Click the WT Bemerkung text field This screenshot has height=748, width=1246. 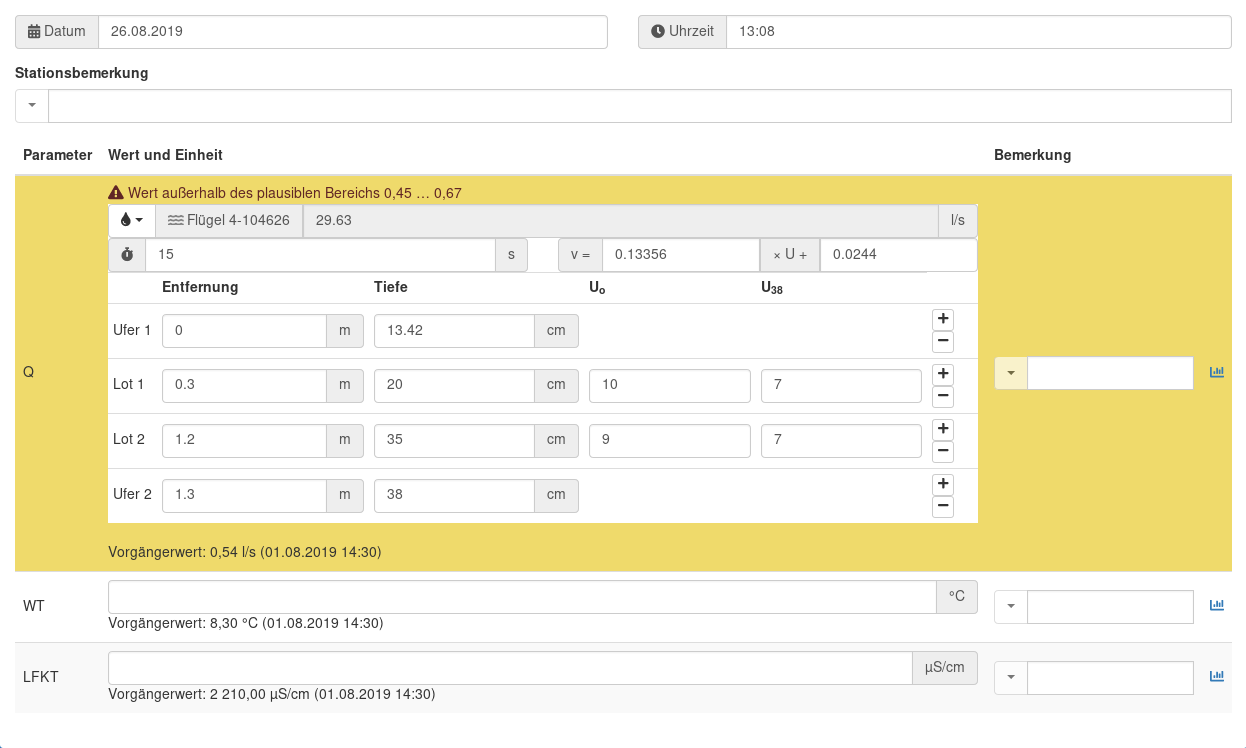[x=1110, y=606]
